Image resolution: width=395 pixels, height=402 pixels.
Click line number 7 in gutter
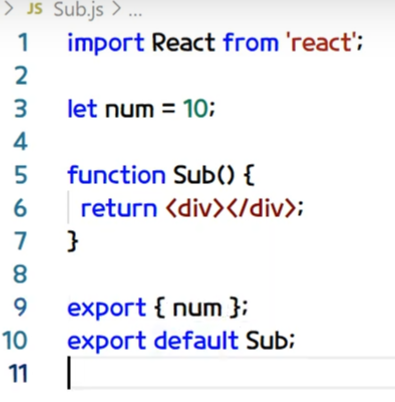[21, 241]
